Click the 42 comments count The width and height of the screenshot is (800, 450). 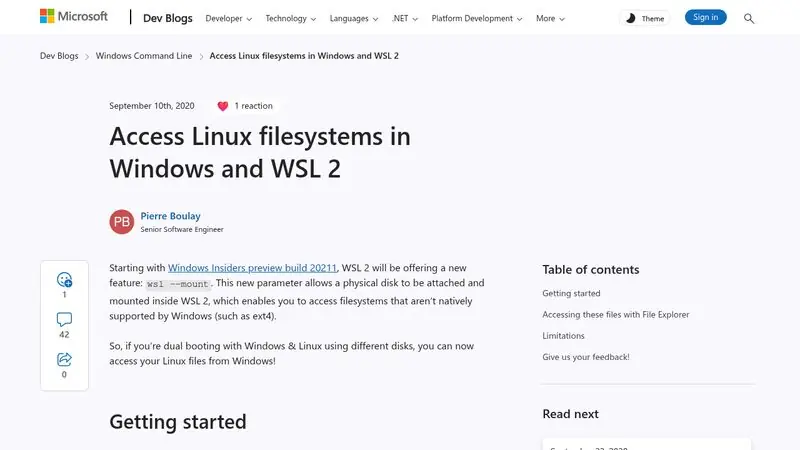[x=64, y=335]
